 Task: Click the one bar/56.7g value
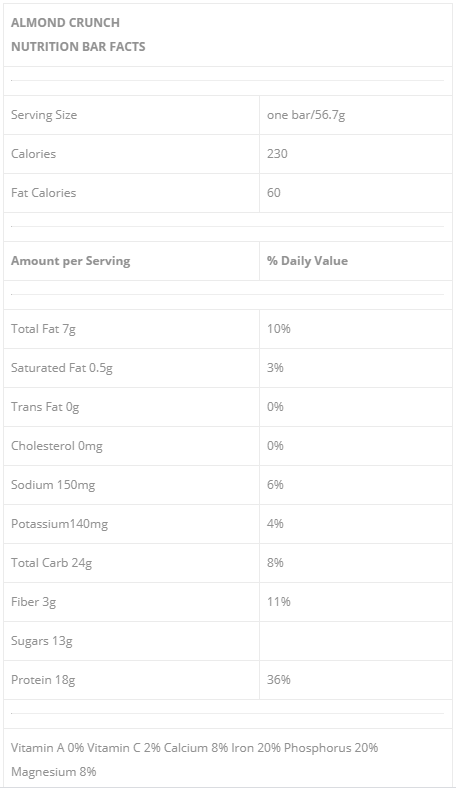(x=306, y=115)
